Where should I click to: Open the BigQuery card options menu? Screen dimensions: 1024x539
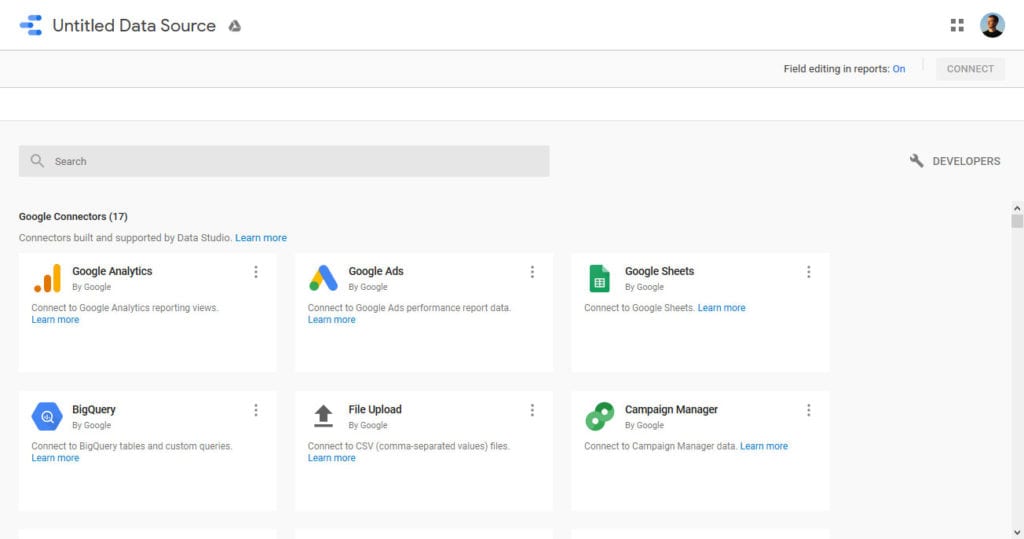click(256, 410)
